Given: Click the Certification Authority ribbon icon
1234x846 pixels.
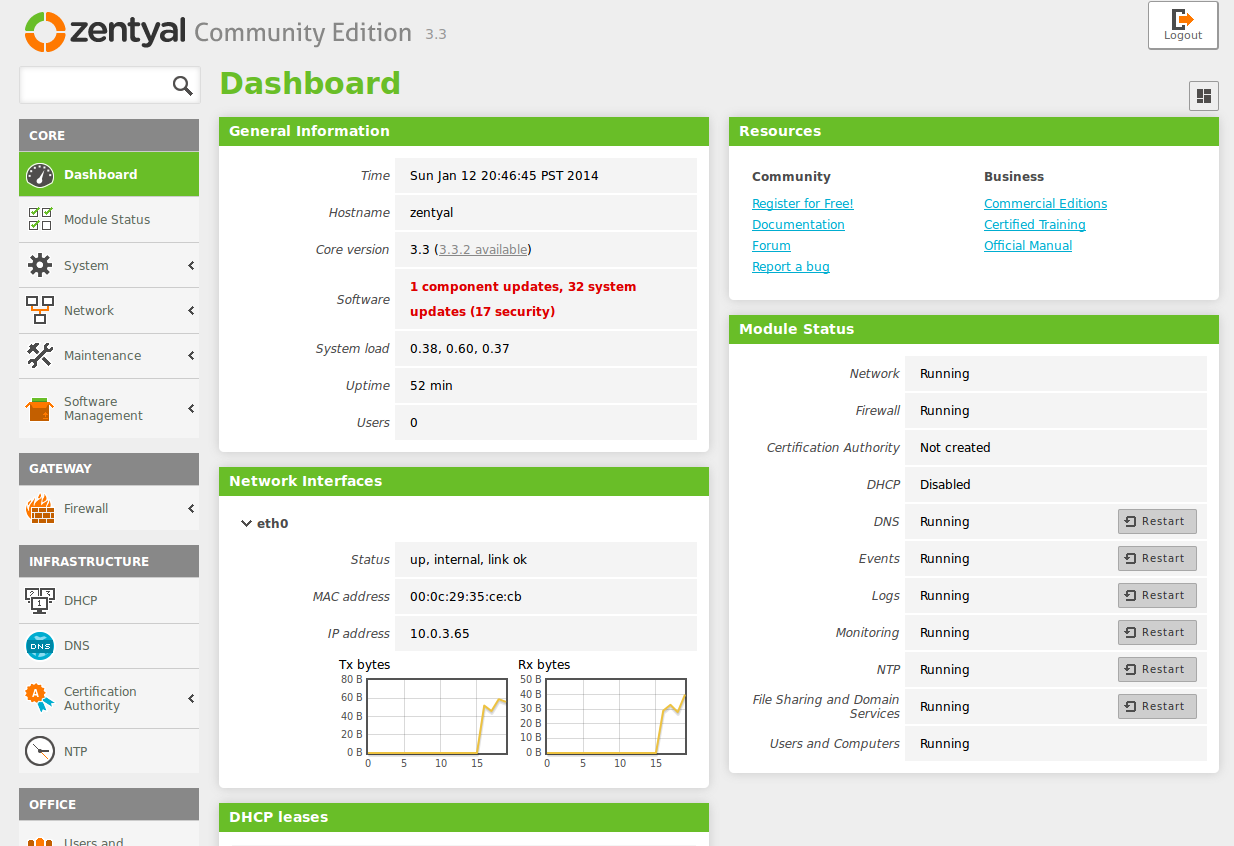Looking at the screenshot, I should (40, 698).
